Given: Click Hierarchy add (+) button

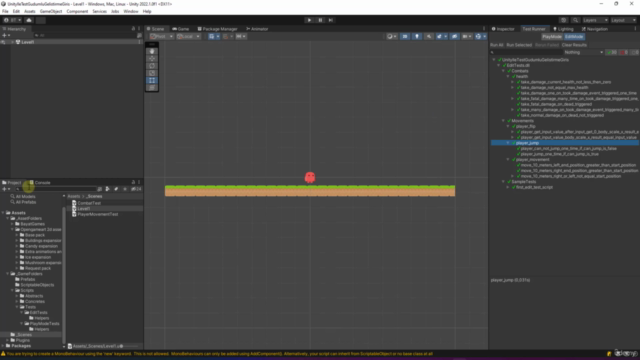Looking at the screenshot, I should click(5, 36).
